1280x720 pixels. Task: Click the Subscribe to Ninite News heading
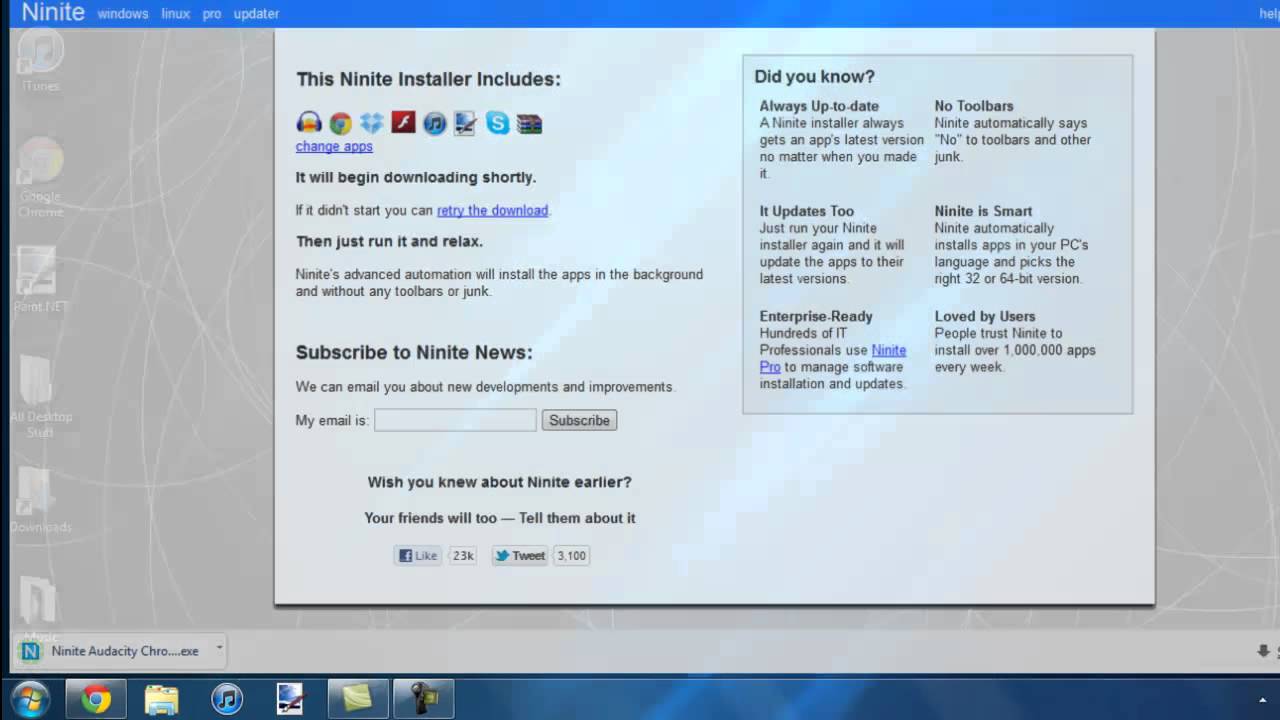(414, 352)
